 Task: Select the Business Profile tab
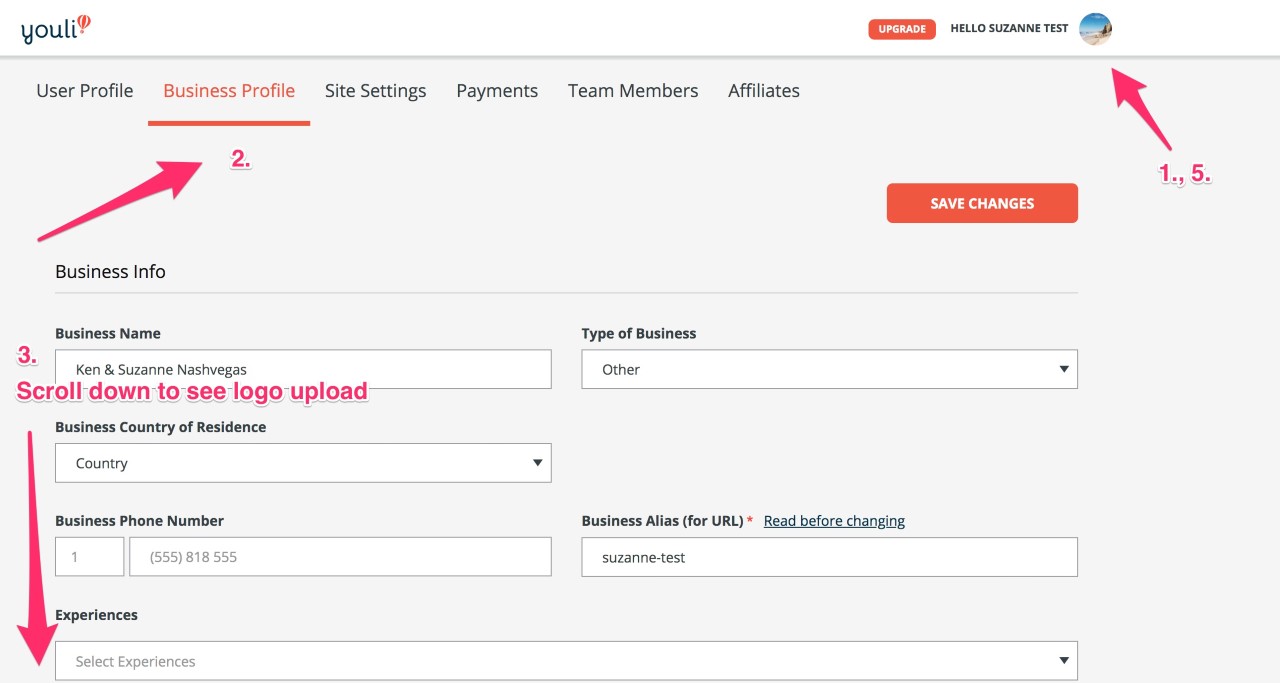[229, 91]
